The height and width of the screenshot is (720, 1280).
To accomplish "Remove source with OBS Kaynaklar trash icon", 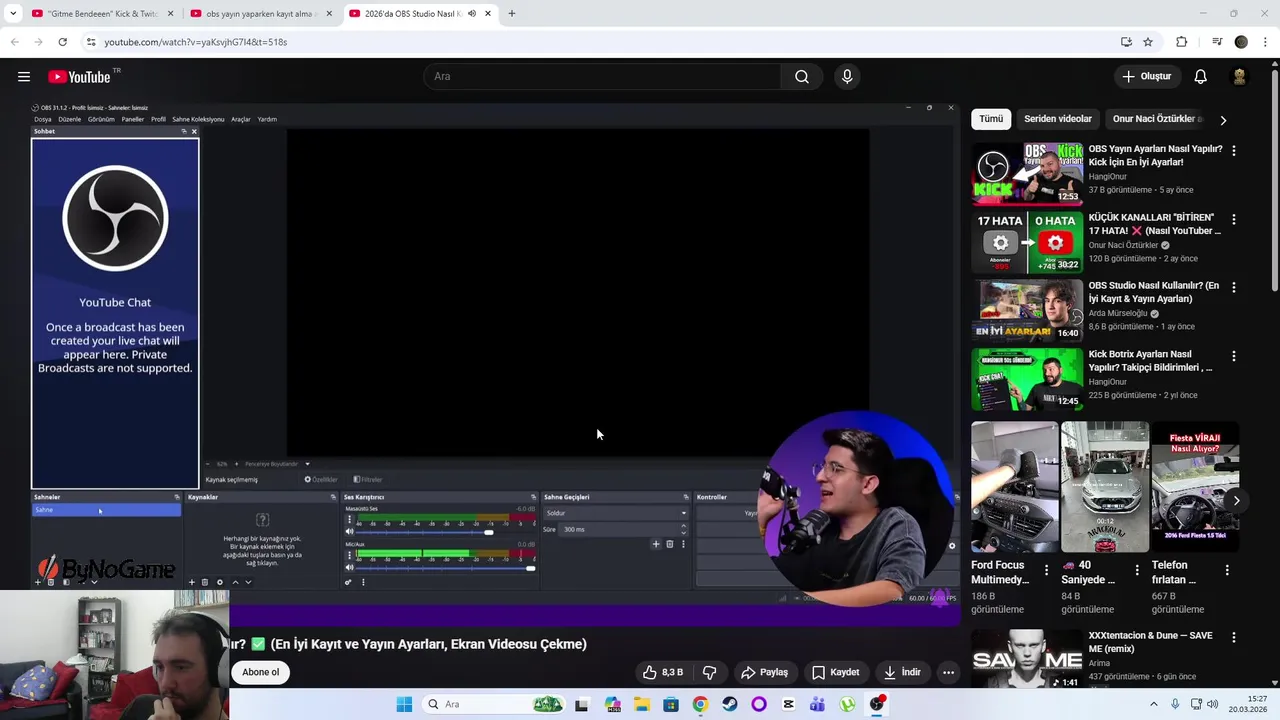I will pyautogui.click(x=205, y=582).
